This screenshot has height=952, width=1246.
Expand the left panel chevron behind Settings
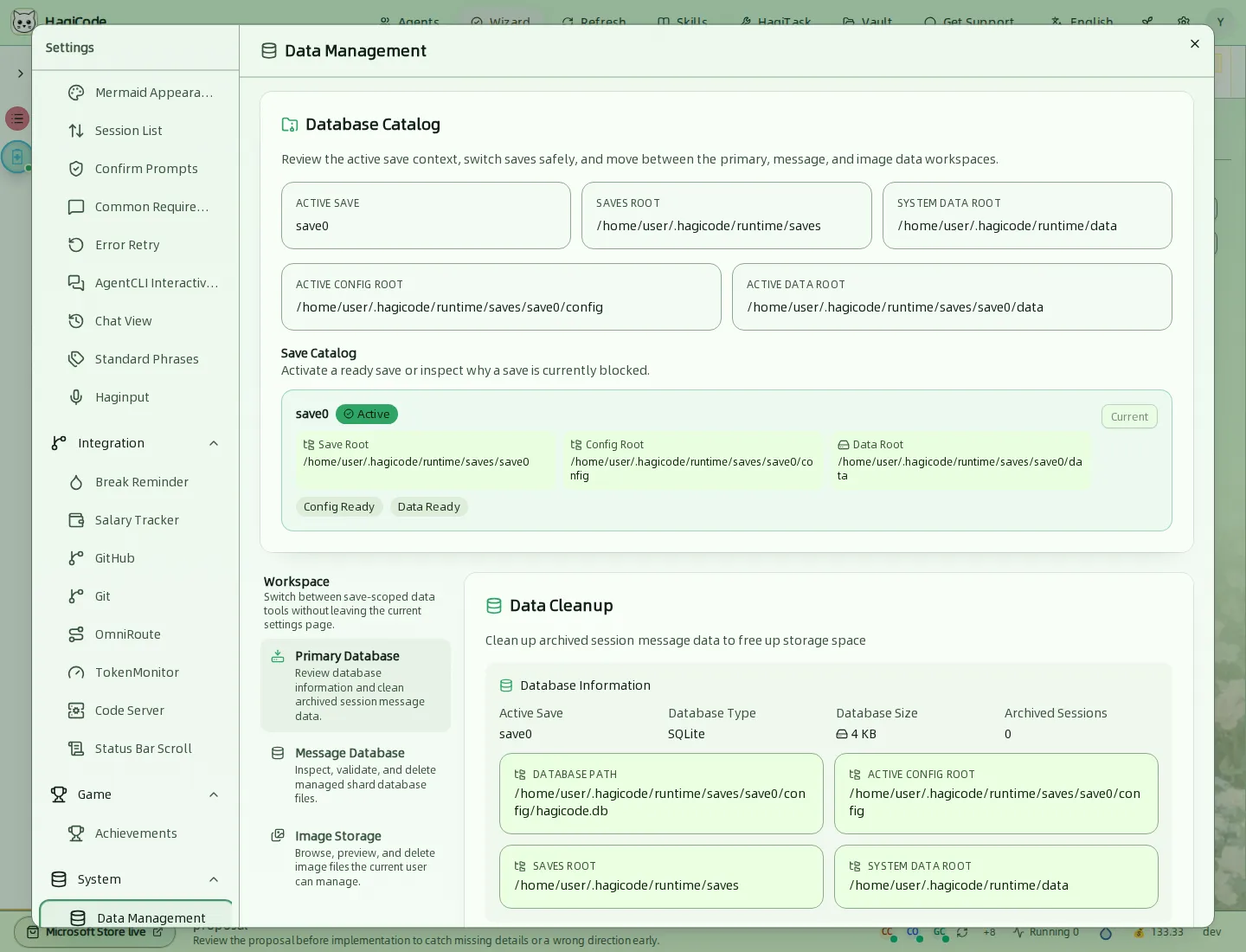pos(21,74)
